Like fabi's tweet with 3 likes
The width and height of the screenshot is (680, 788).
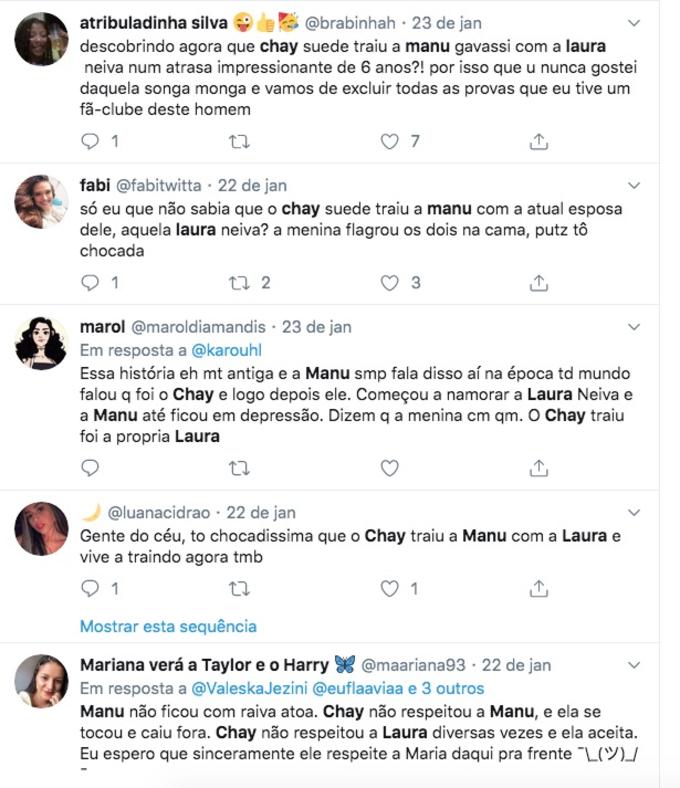coord(389,283)
